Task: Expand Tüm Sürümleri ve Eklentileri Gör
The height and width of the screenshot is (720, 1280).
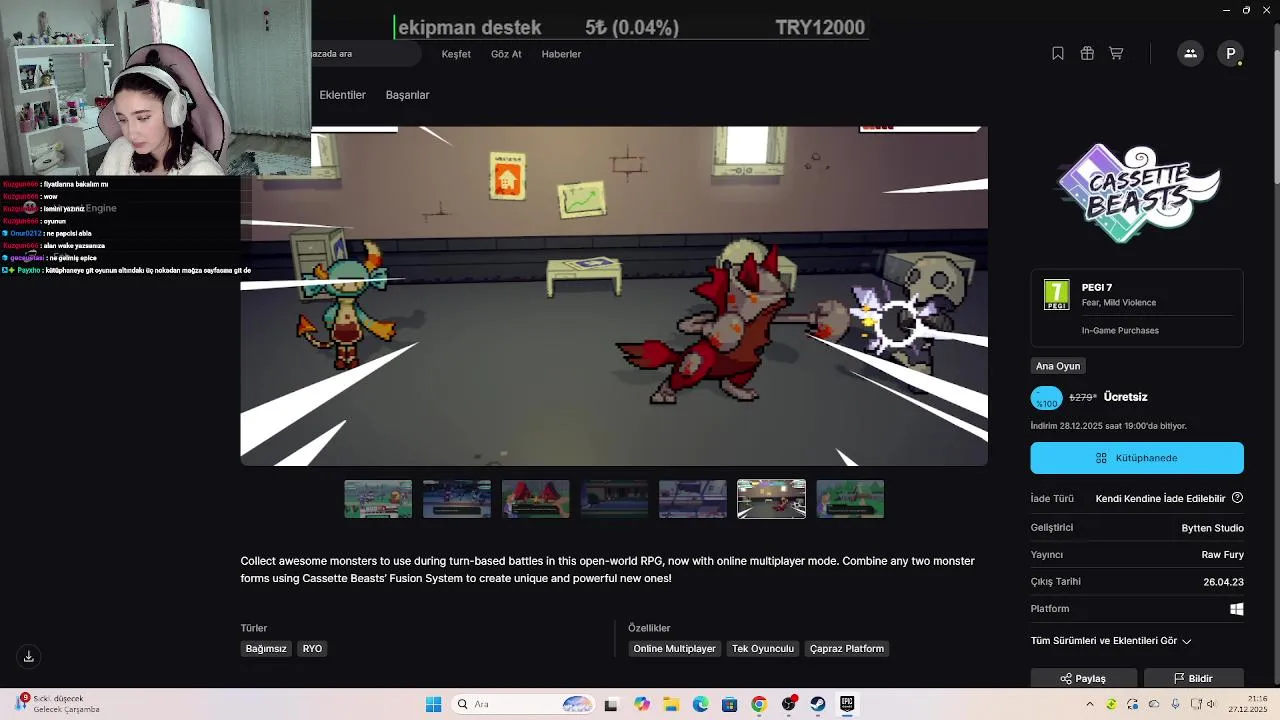Action: [1111, 641]
